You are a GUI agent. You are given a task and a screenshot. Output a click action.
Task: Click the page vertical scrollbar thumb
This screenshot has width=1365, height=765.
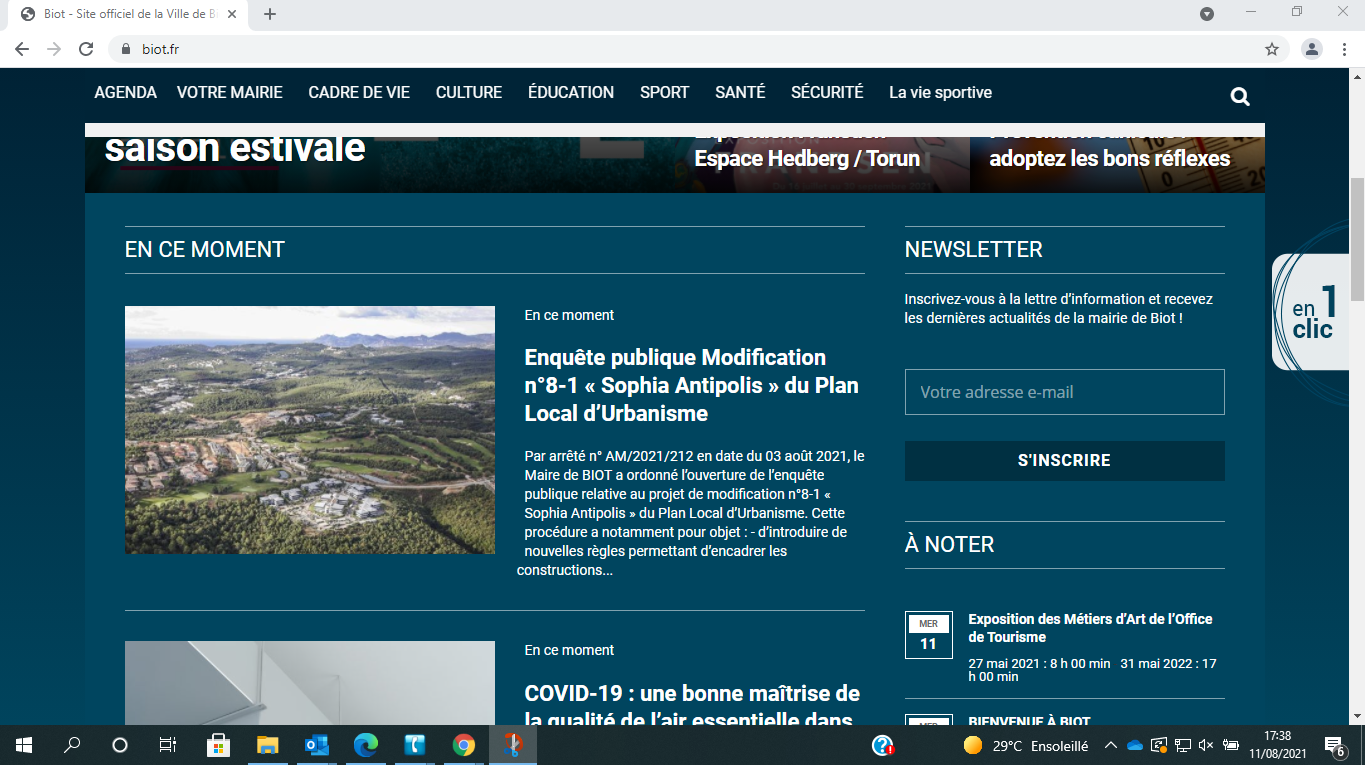point(1357,240)
